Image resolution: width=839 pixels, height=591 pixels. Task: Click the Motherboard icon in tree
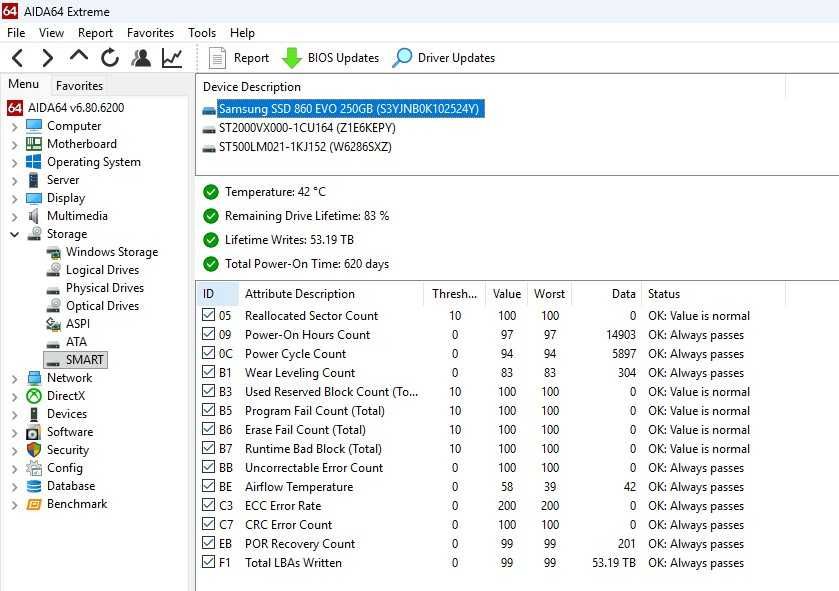(34, 144)
